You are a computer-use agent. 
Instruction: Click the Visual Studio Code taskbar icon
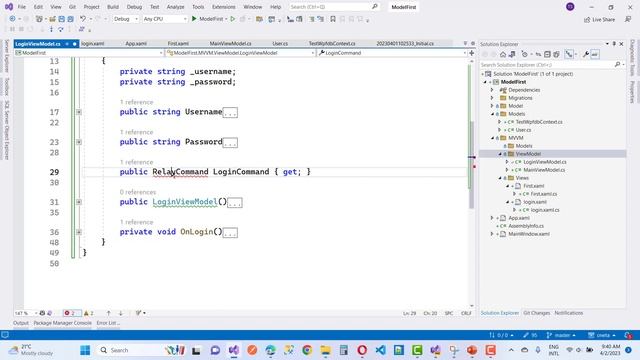pos(380,350)
